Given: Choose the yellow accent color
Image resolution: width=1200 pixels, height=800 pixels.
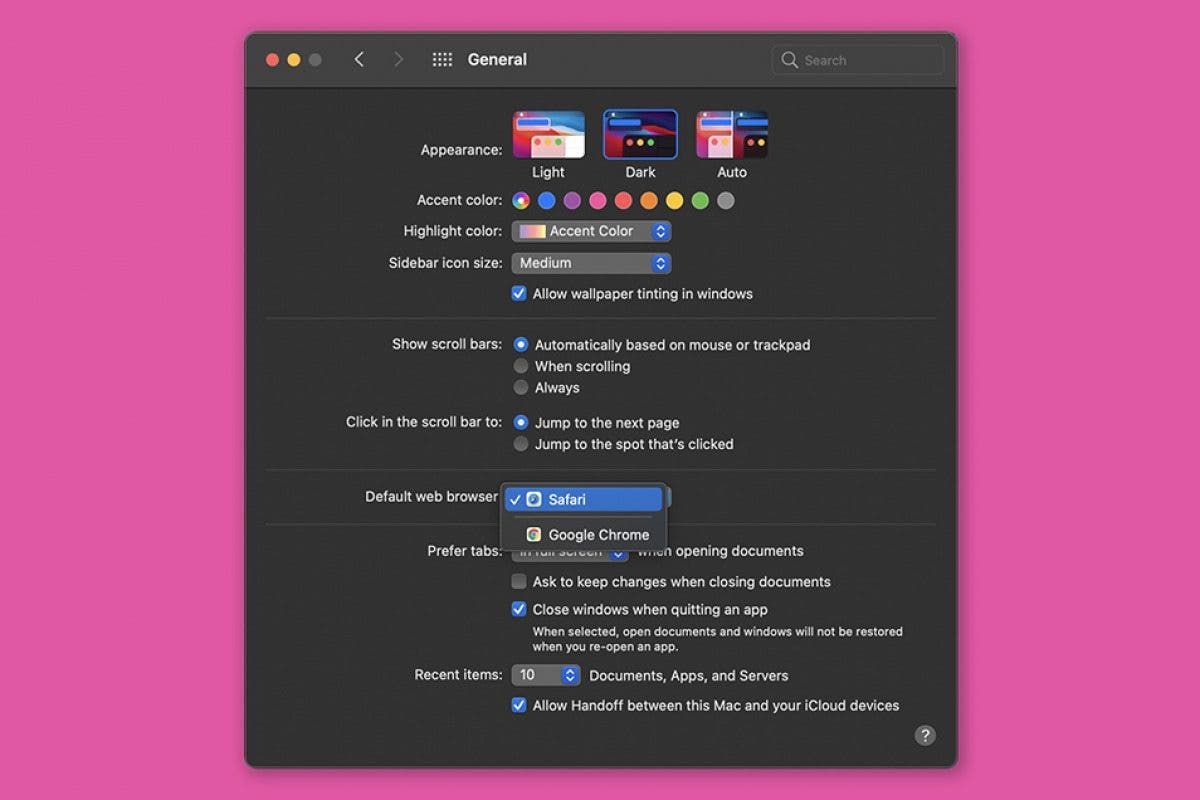Looking at the screenshot, I should tap(675, 200).
